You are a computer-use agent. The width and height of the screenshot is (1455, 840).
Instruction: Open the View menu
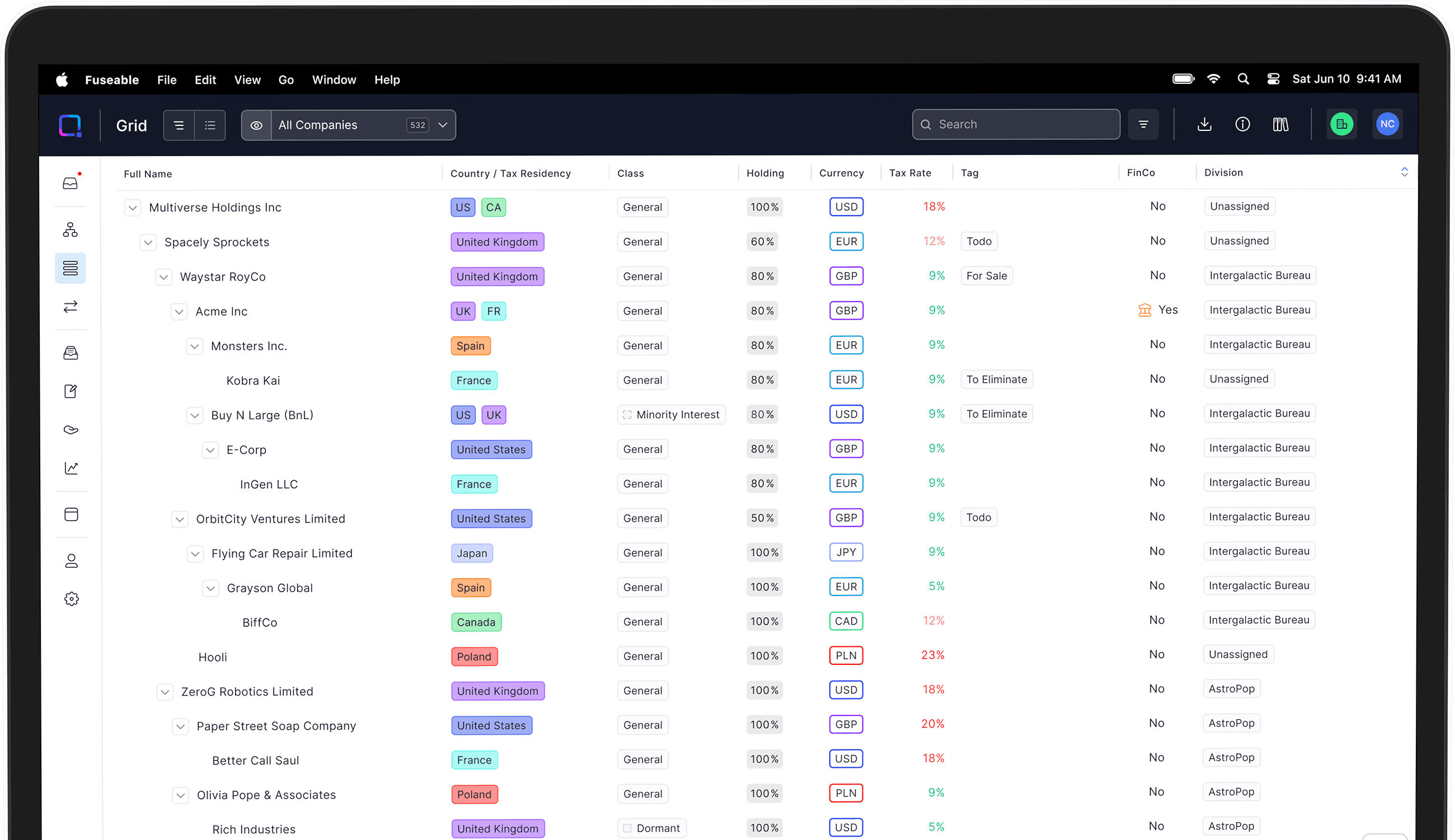pos(247,79)
